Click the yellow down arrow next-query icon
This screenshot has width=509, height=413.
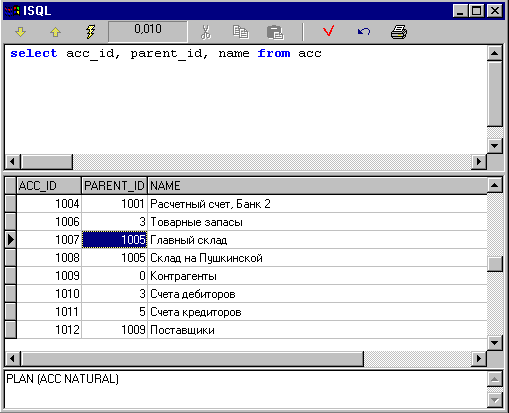tap(21, 32)
